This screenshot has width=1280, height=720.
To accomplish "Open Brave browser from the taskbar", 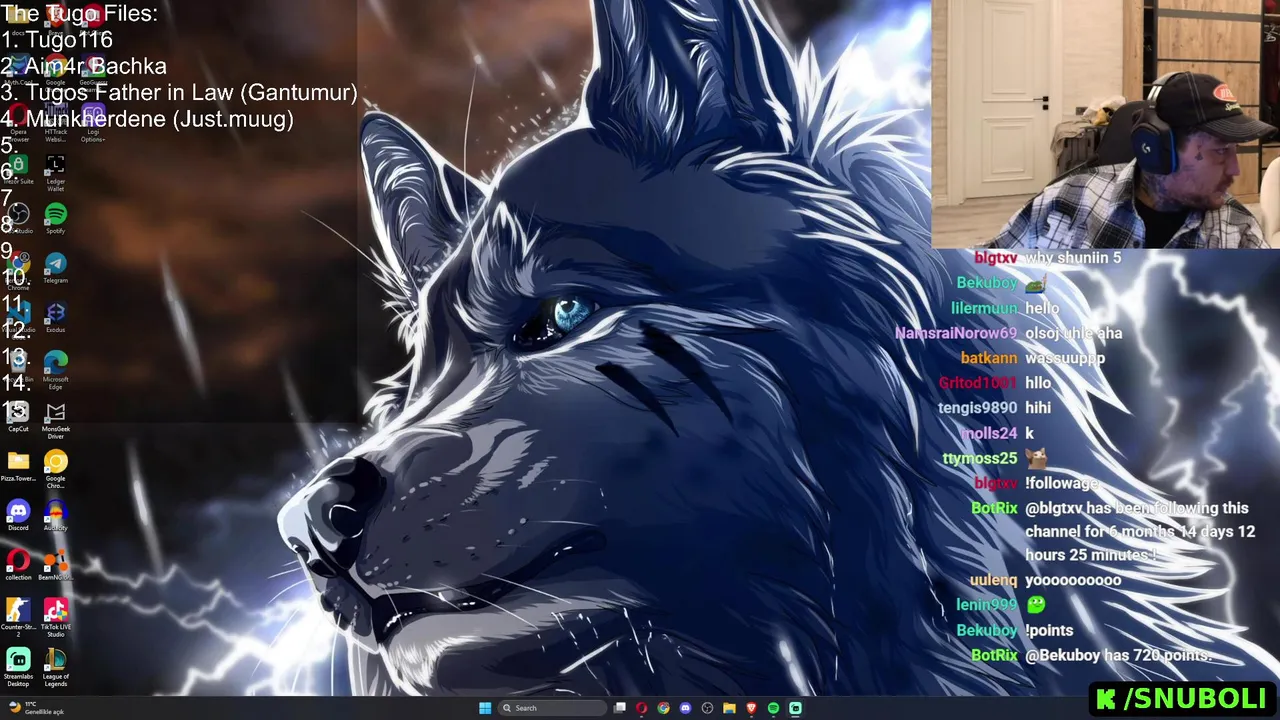I will pyautogui.click(x=751, y=708).
